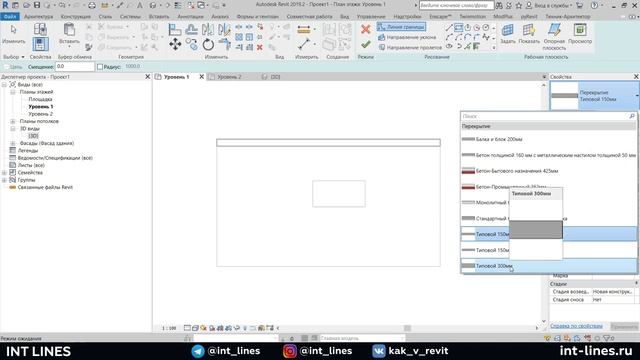
Task: Click the Paste (Вставить) clipboard icon
Action: (69, 29)
